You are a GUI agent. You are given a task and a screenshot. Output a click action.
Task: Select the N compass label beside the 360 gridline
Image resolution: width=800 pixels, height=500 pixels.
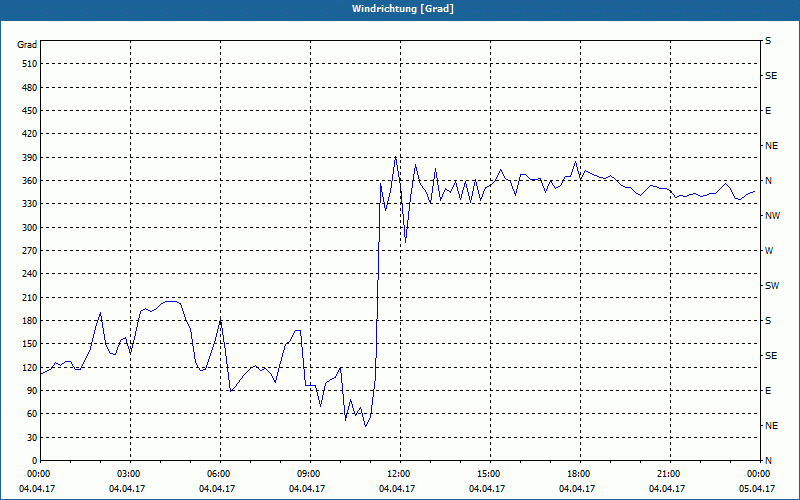[x=768, y=181]
